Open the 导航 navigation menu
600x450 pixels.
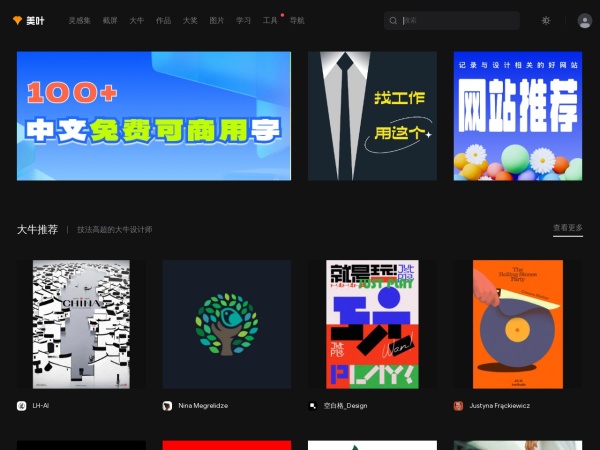click(297, 20)
